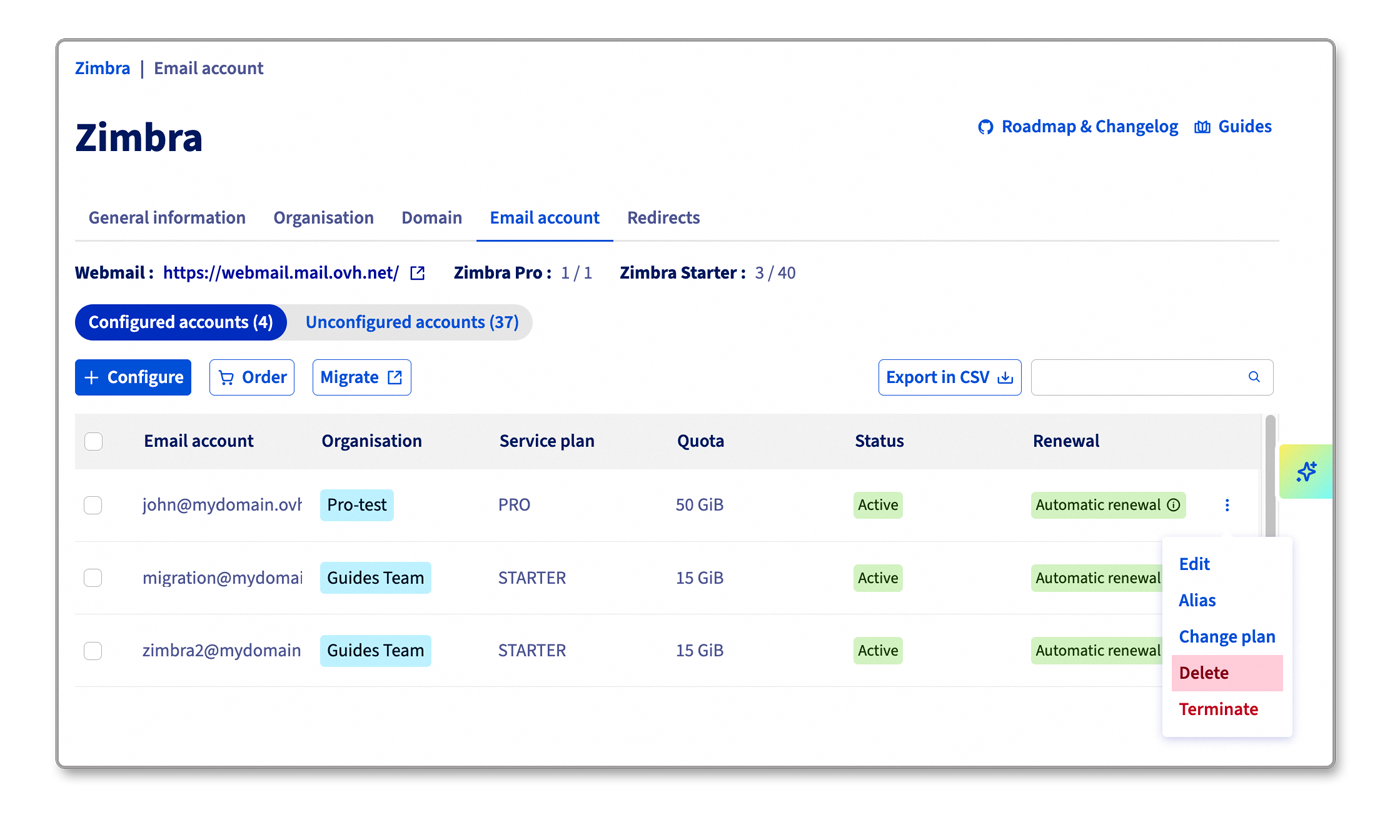The width and height of the screenshot is (1400, 822).
Task: Click Migrate external link button
Action: tap(362, 377)
